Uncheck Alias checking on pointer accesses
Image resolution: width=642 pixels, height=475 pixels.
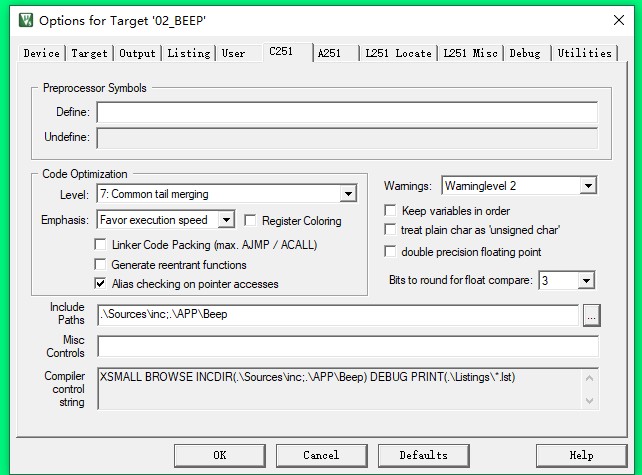101,284
